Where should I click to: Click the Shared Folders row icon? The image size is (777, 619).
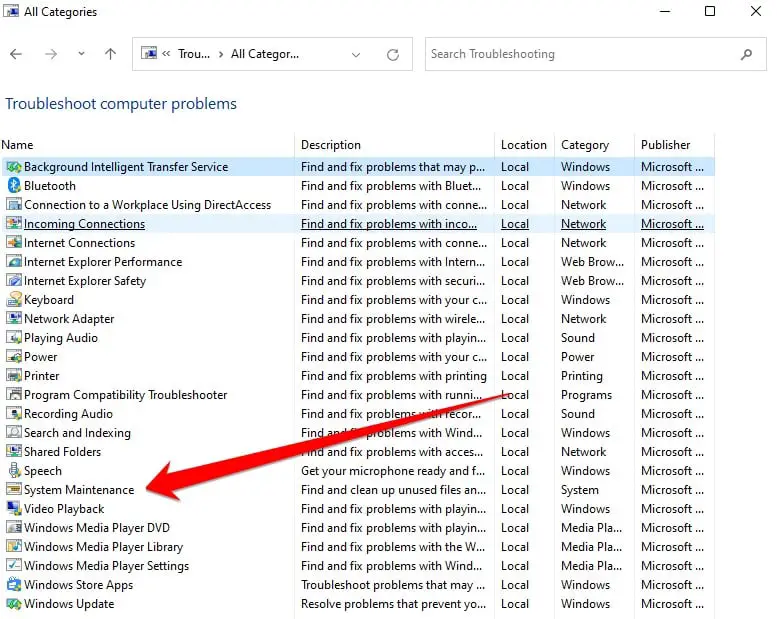(14, 452)
